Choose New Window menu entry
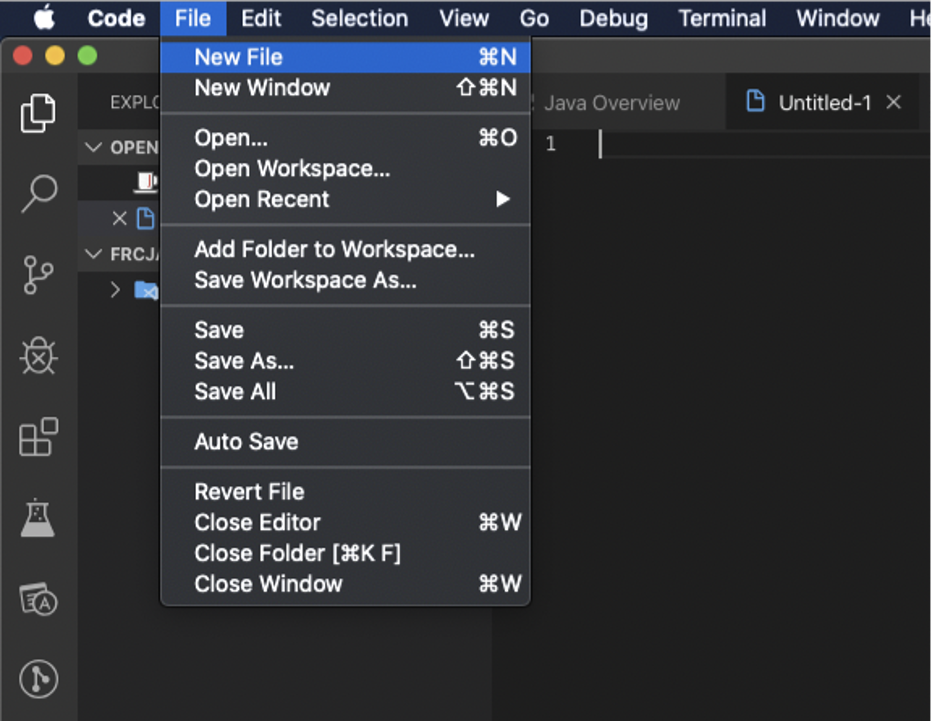The width and height of the screenshot is (932, 722). (345, 88)
